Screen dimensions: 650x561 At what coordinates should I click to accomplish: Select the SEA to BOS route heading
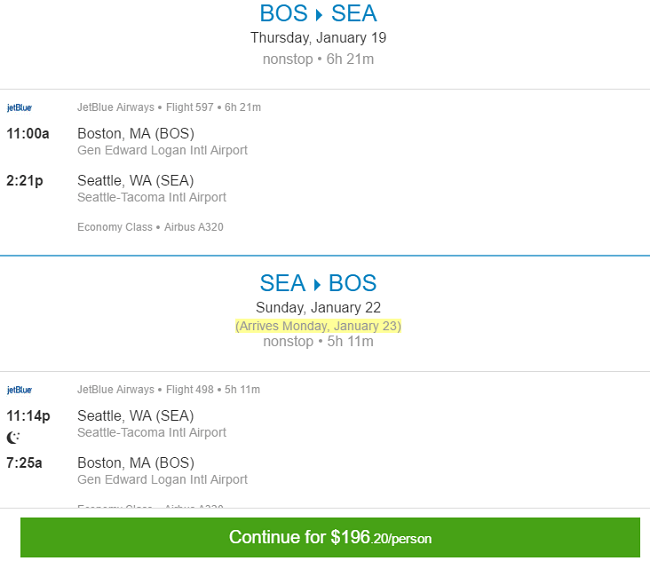318,283
